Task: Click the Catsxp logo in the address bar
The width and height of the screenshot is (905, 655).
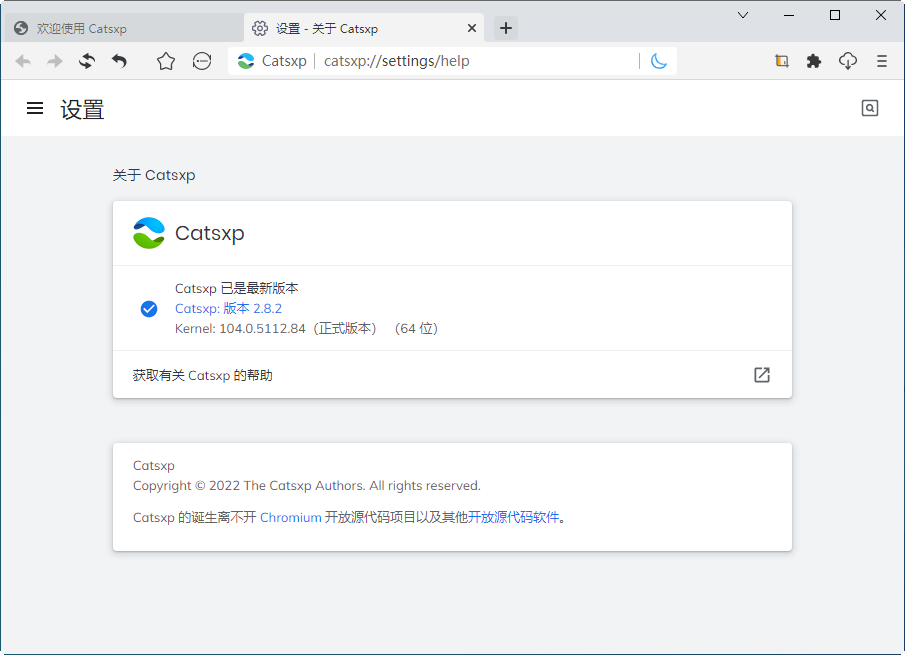Action: tap(246, 61)
